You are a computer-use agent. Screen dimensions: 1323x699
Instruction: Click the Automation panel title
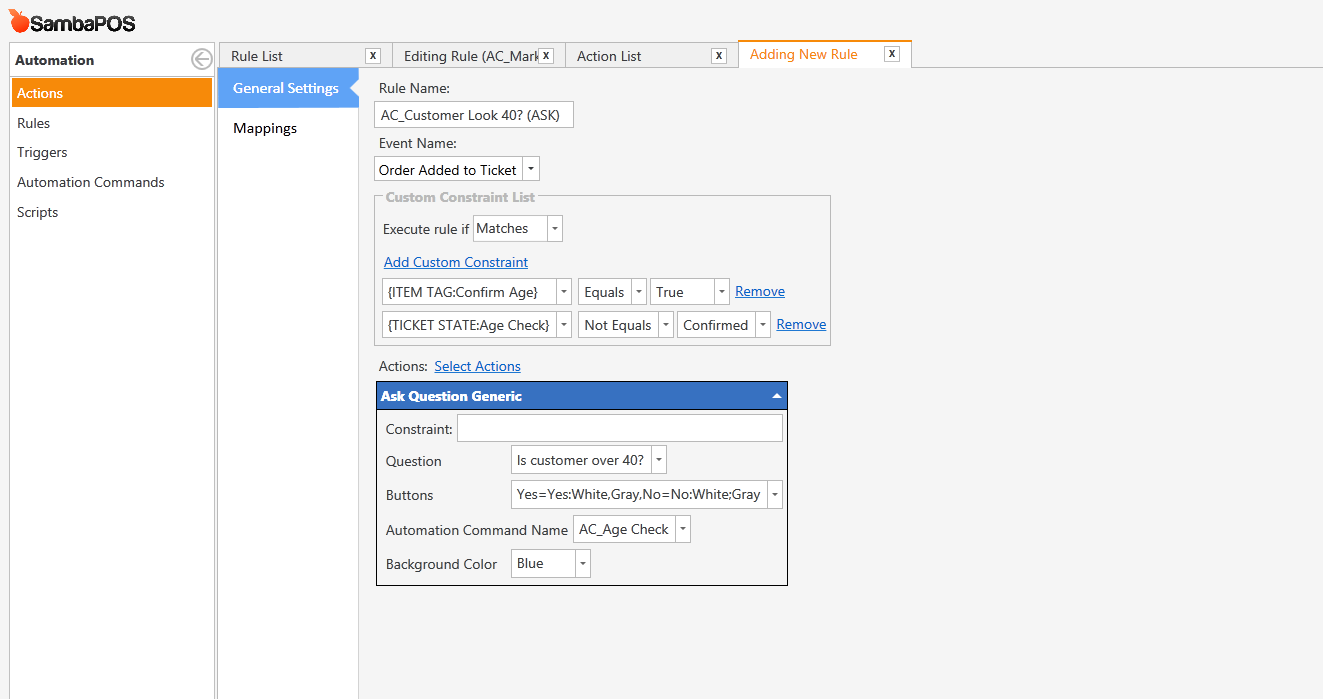coord(55,60)
